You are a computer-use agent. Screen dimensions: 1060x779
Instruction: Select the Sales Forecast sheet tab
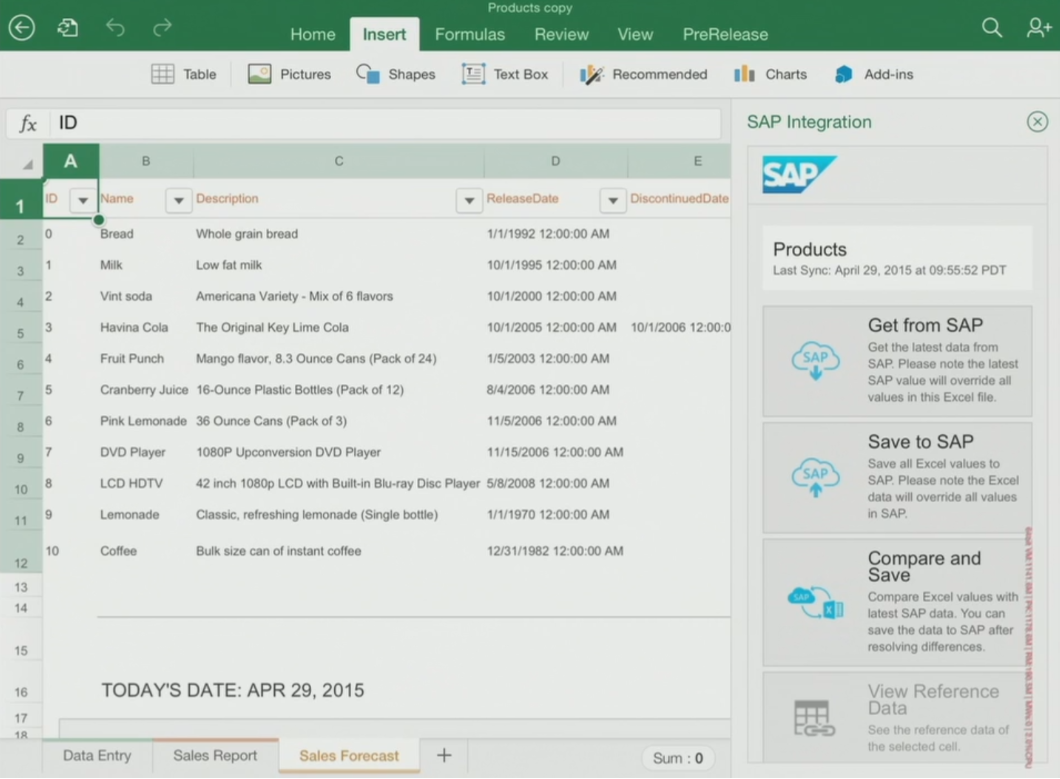349,756
